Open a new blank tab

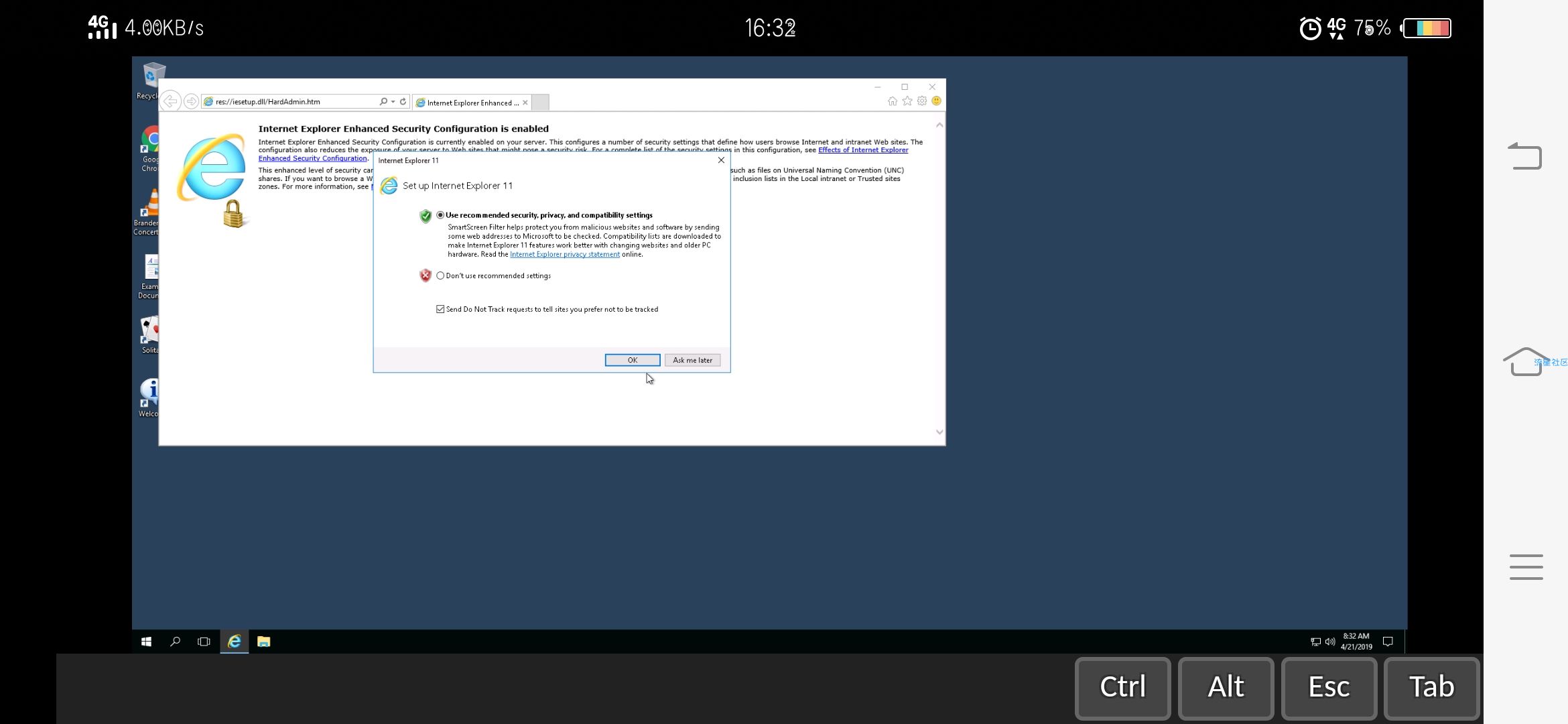[x=540, y=103]
